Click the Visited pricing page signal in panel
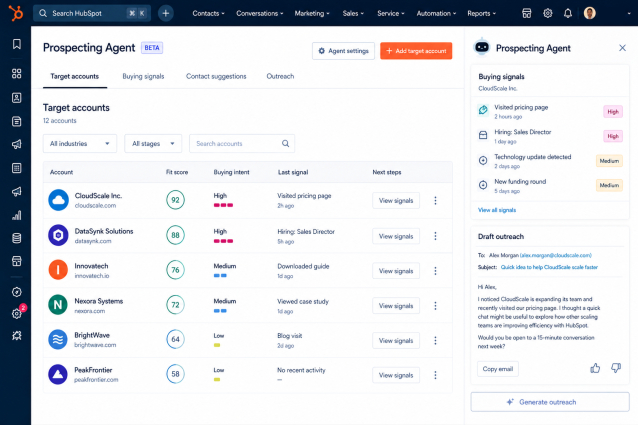The image size is (638, 425). (549, 111)
